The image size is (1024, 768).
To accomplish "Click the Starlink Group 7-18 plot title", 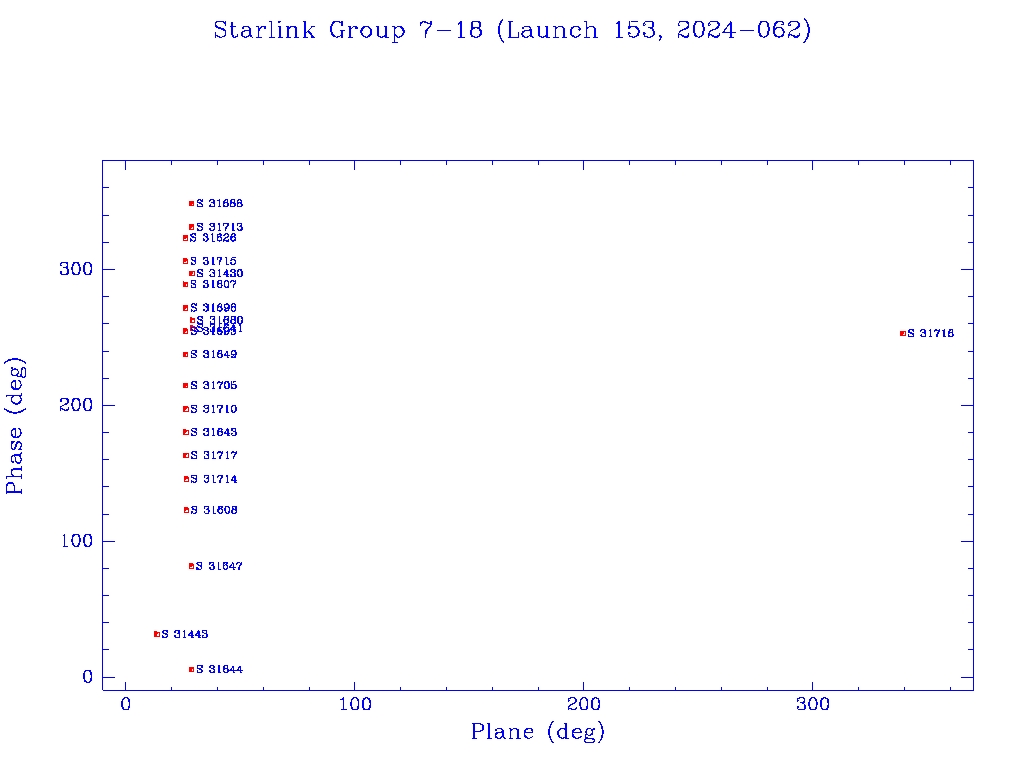I will [512, 31].
